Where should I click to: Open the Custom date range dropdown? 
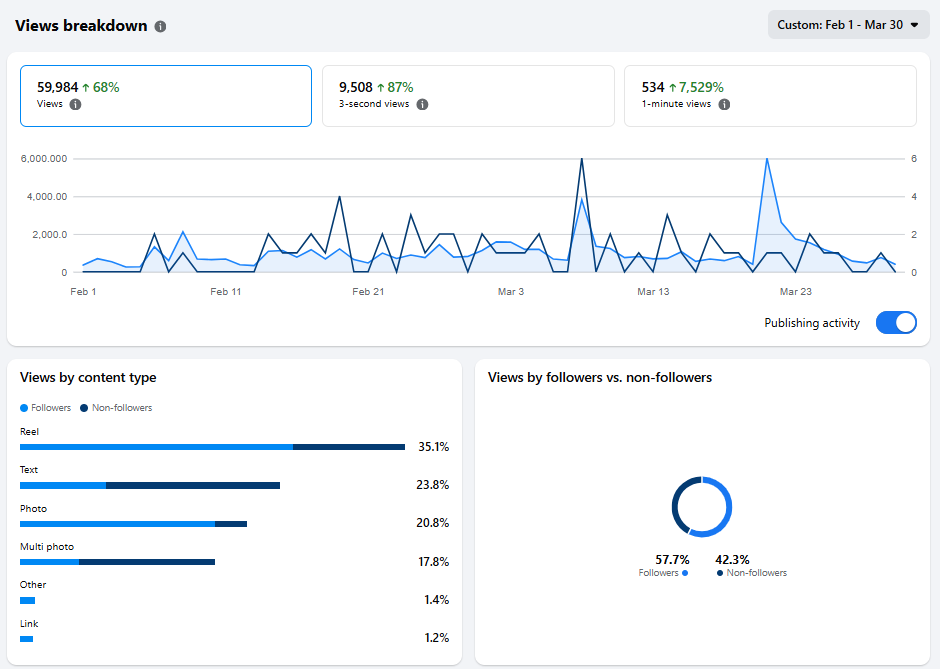click(848, 24)
